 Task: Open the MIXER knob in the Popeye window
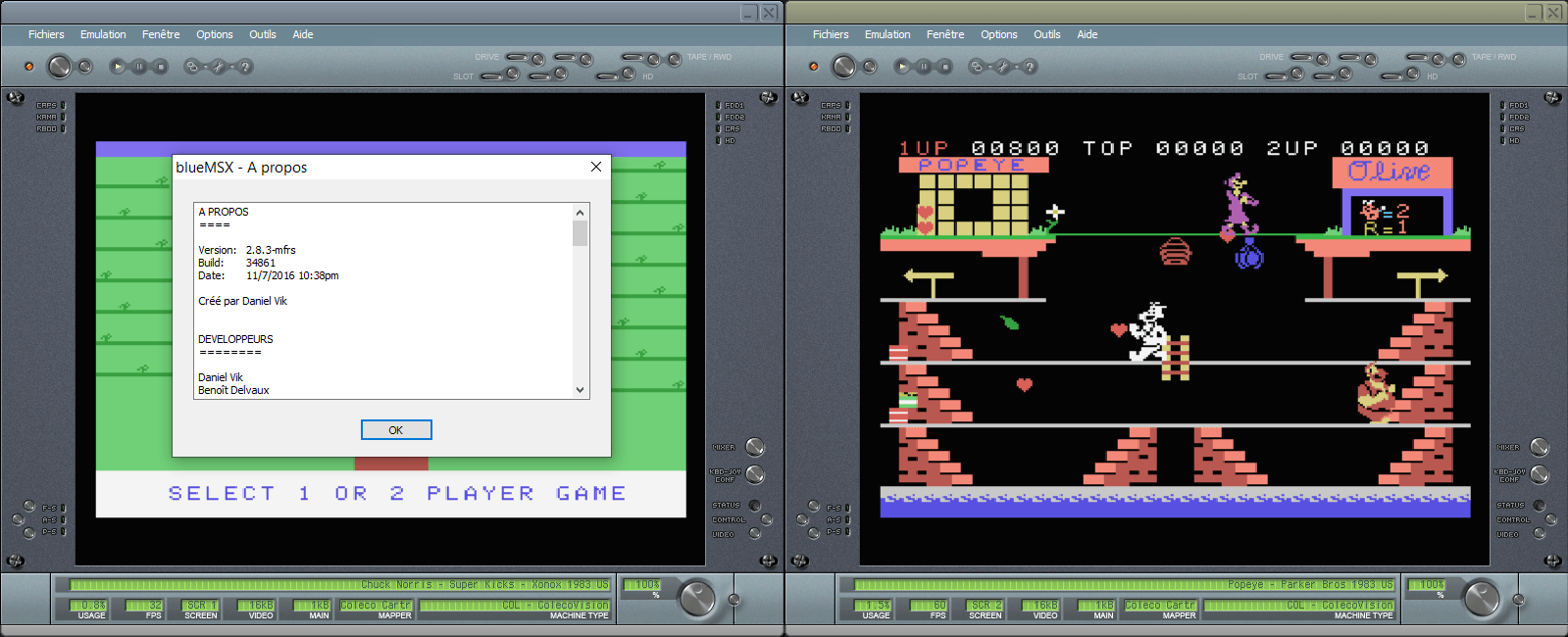click(x=1540, y=447)
